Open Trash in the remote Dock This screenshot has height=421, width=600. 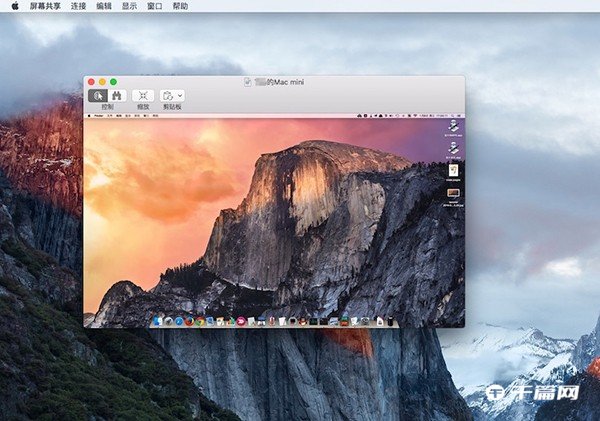coord(394,321)
